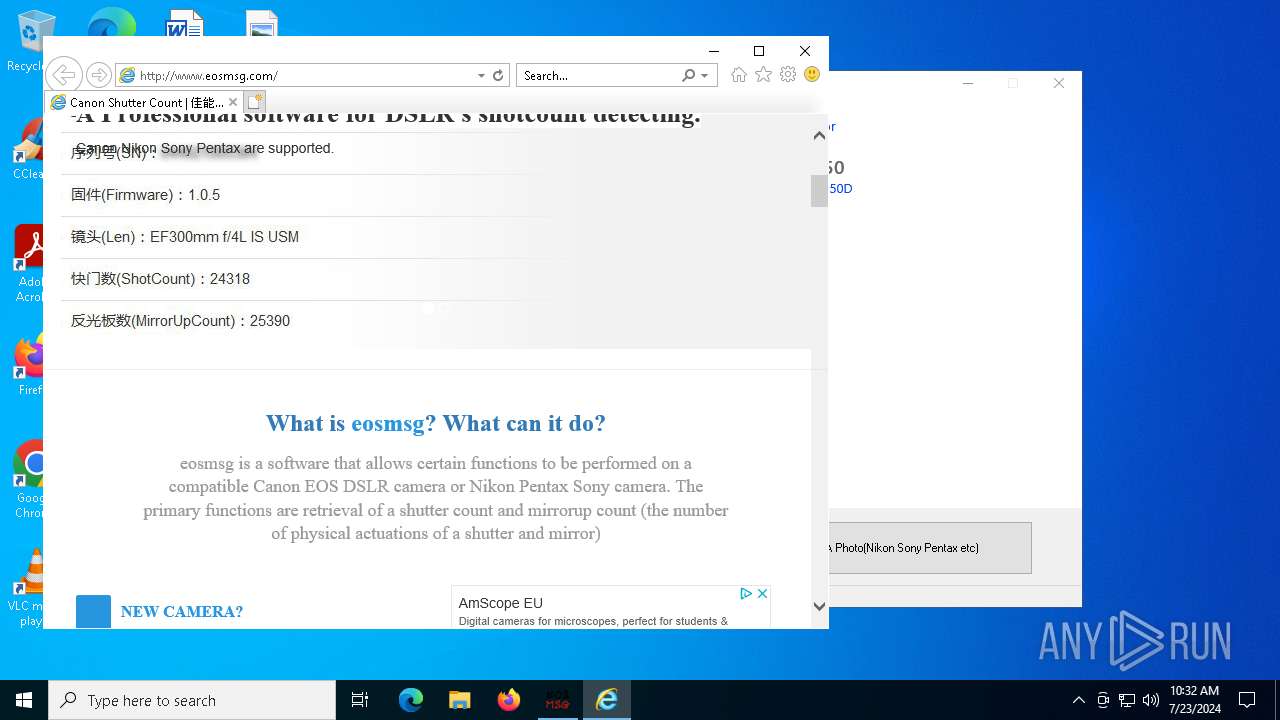
Task: Click the MirrorUpCount 25390 line
Action: (180, 321)
